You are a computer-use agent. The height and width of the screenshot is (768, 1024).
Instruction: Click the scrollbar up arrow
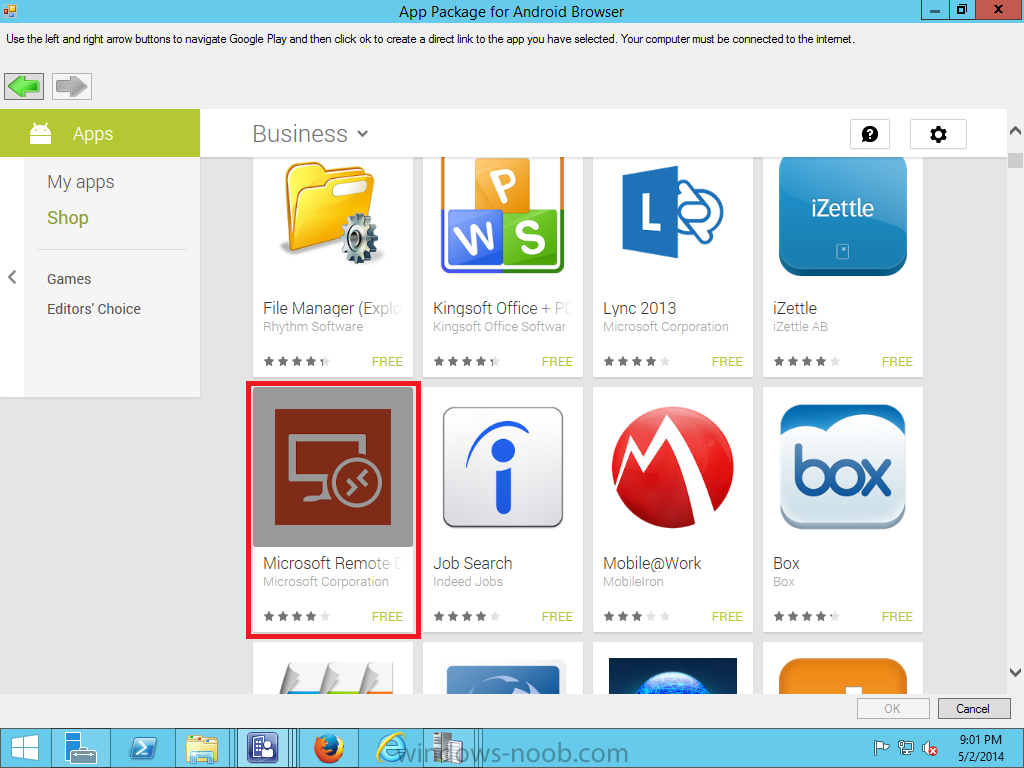tap(1015, 131)
